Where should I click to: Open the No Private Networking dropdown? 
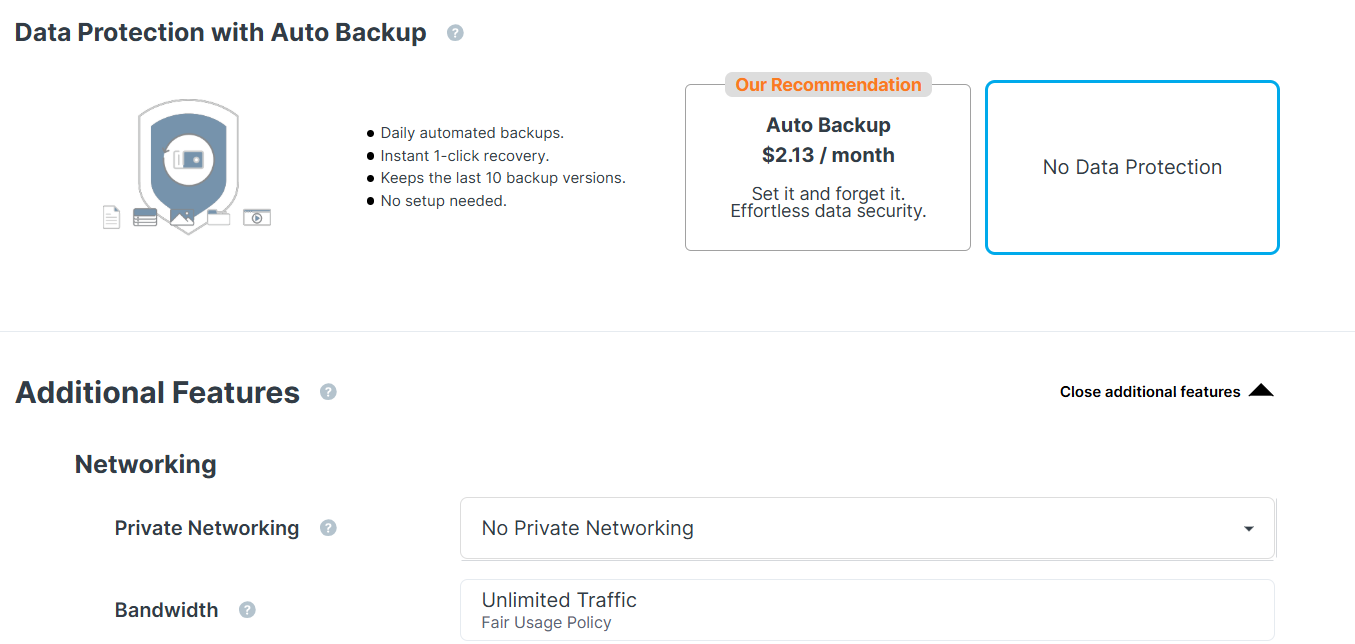pos(867,528)
